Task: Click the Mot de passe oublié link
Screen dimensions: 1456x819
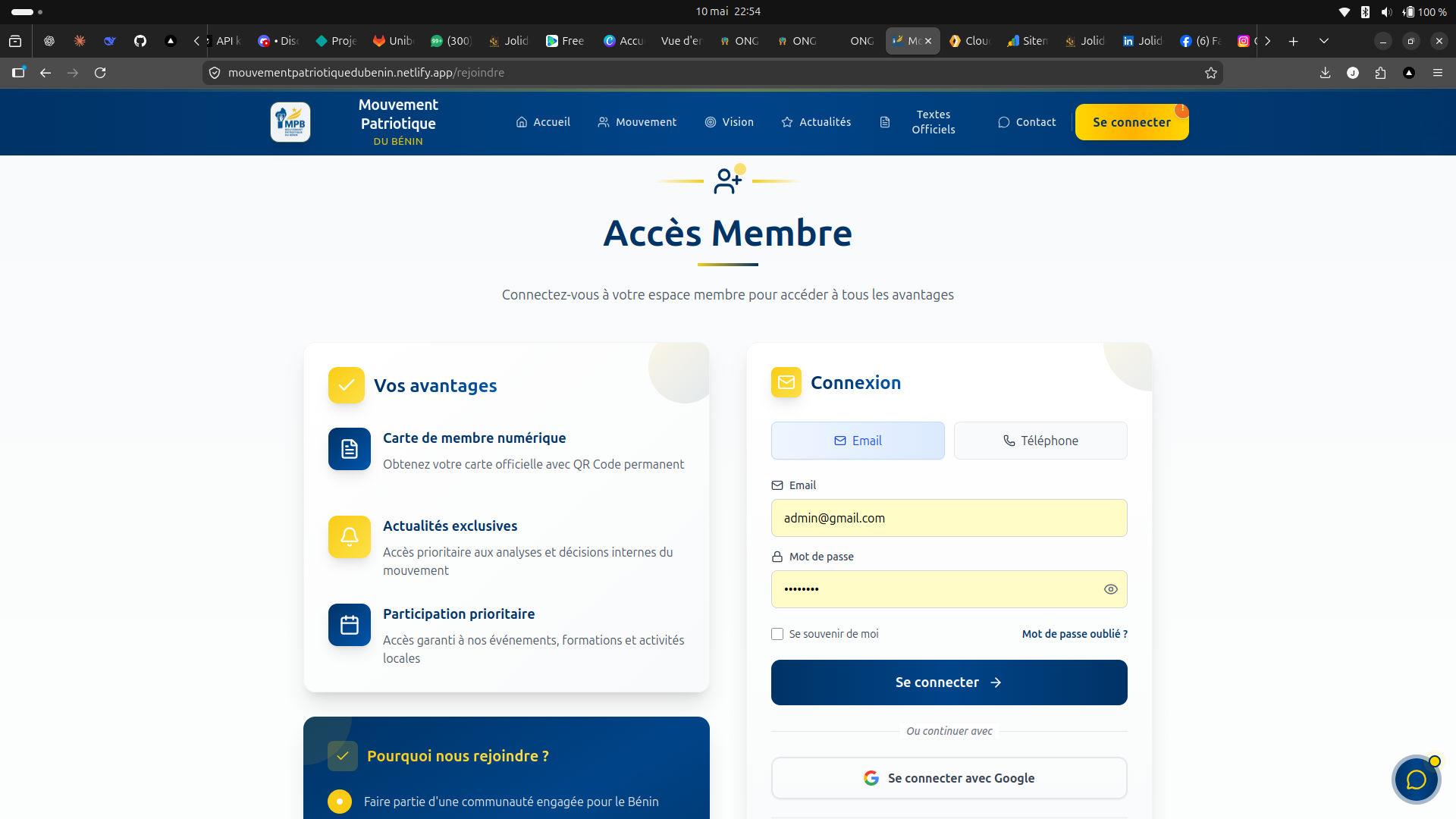Action: pos(1075,634)
